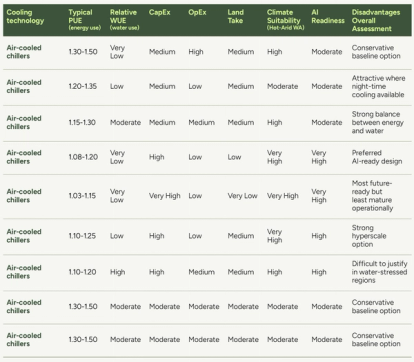The image size is (414, 362).
Task: Select 'High' Climate Suitability in 1.15-1.30 row
Action: (275, 122)
